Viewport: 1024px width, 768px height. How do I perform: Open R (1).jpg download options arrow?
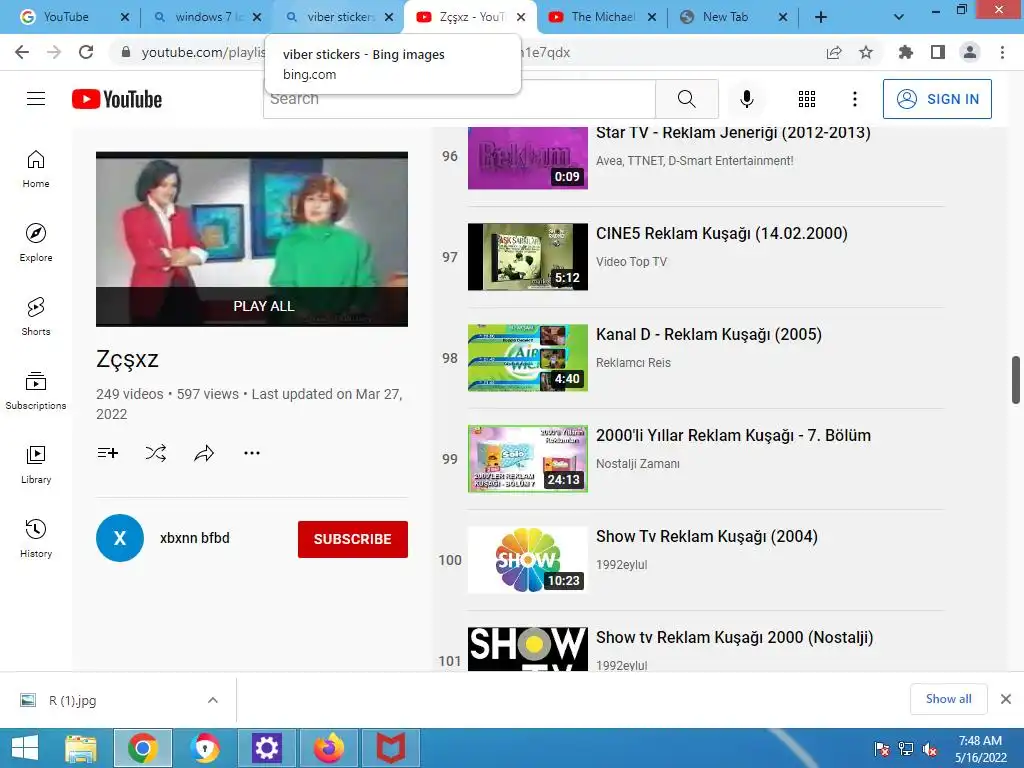[x=212, y=700]
